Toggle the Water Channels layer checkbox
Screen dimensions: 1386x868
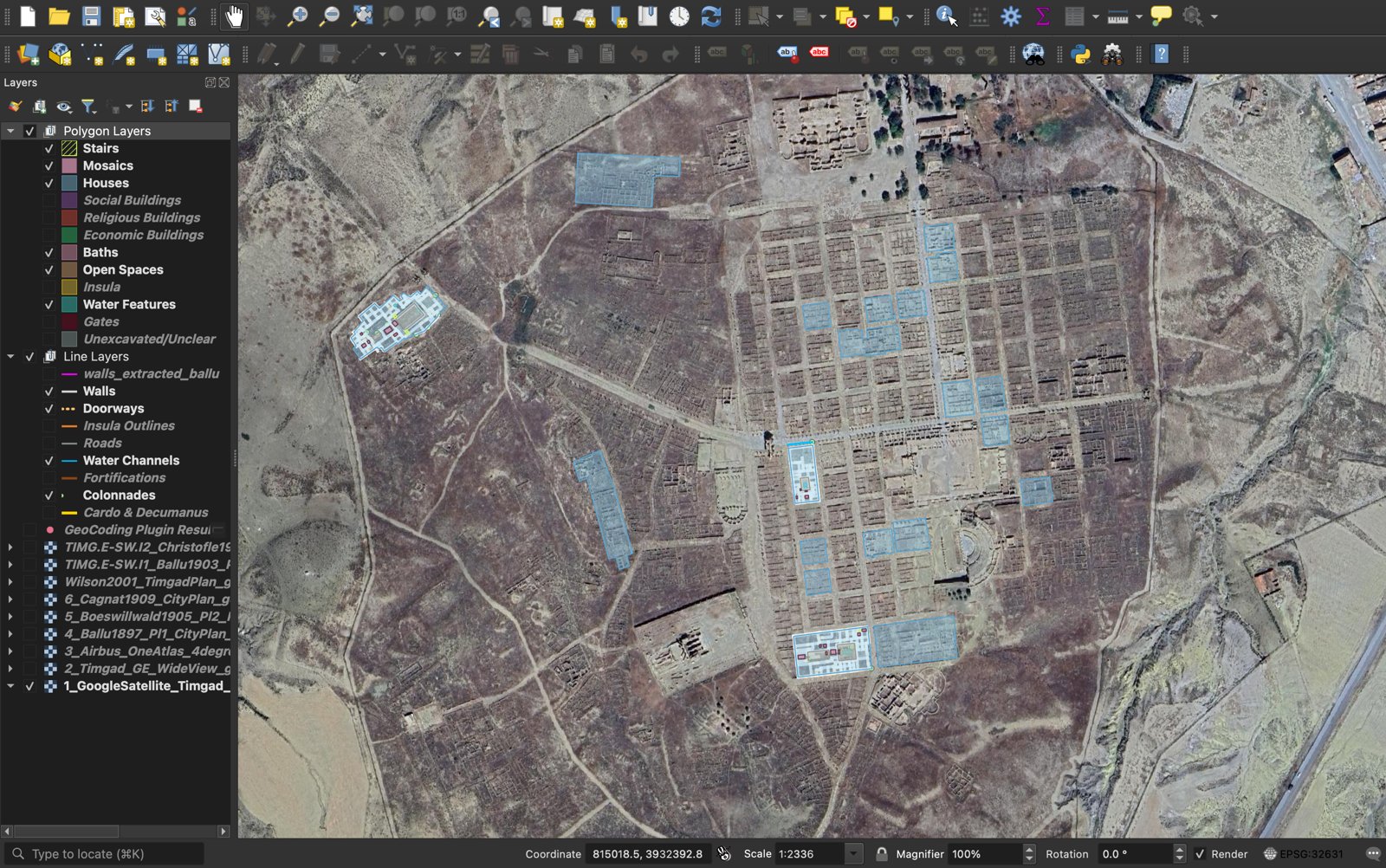pyautogui.click(x=49, y=460)
